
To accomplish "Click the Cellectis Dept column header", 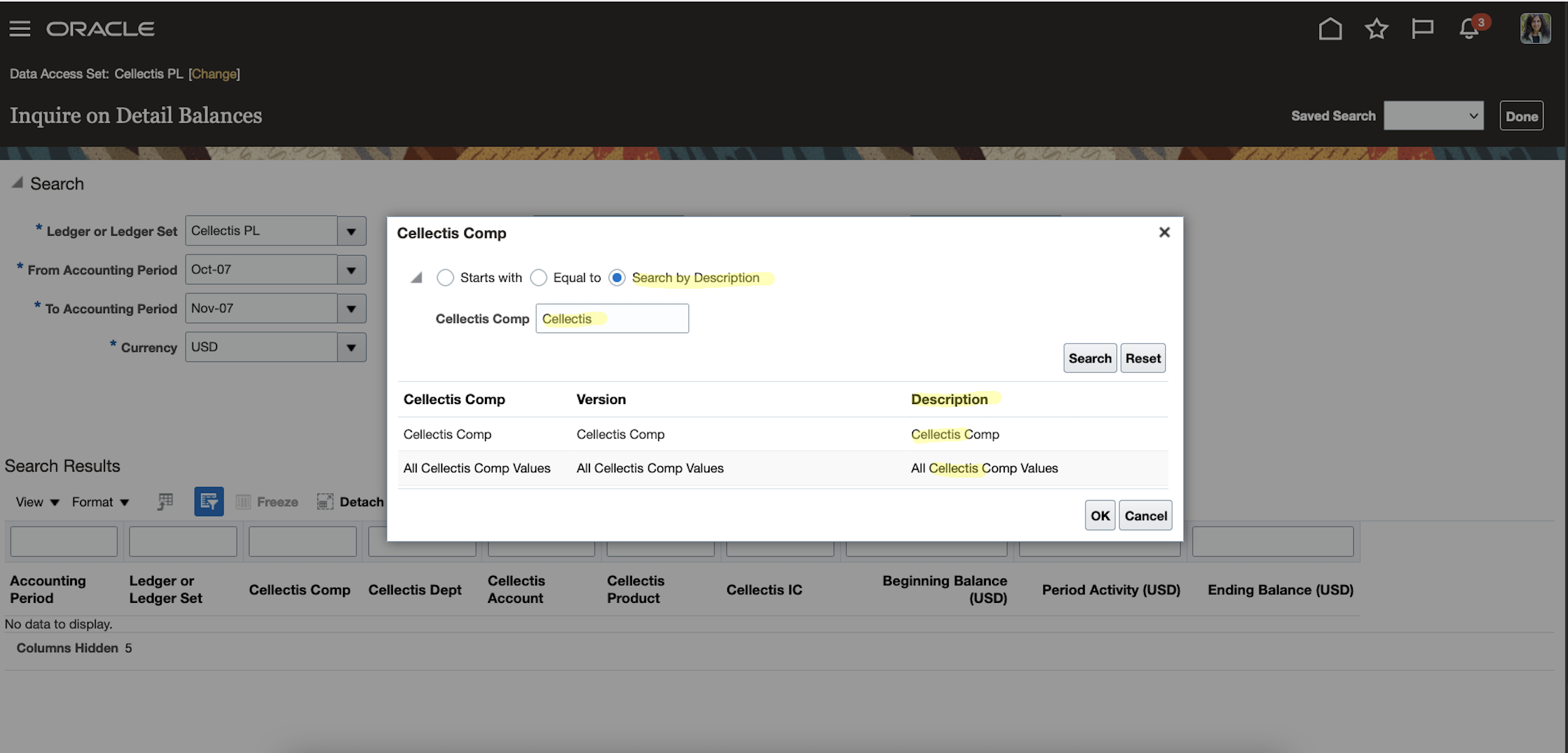I will point(415,590).
